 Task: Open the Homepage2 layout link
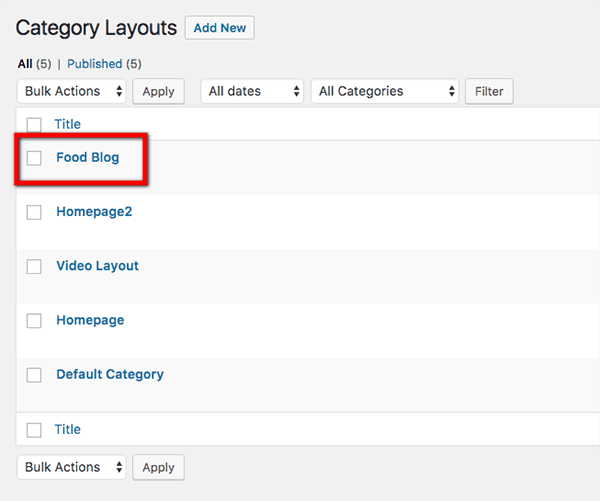[94, 212]
